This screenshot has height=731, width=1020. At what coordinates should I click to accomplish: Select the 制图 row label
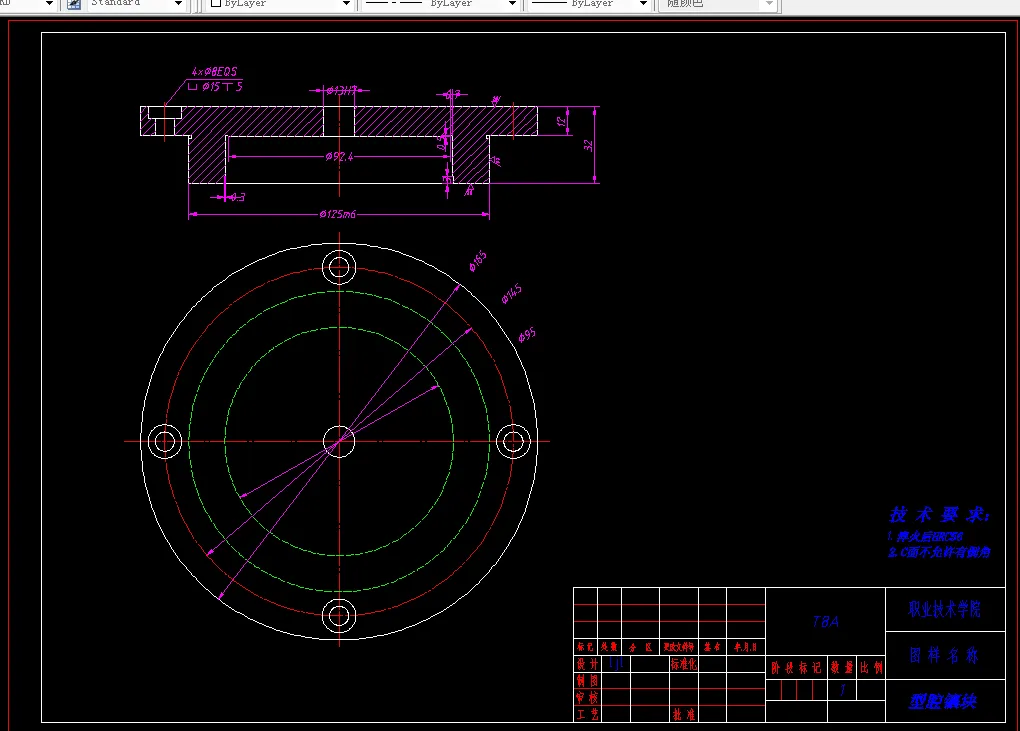pos(587,681)
